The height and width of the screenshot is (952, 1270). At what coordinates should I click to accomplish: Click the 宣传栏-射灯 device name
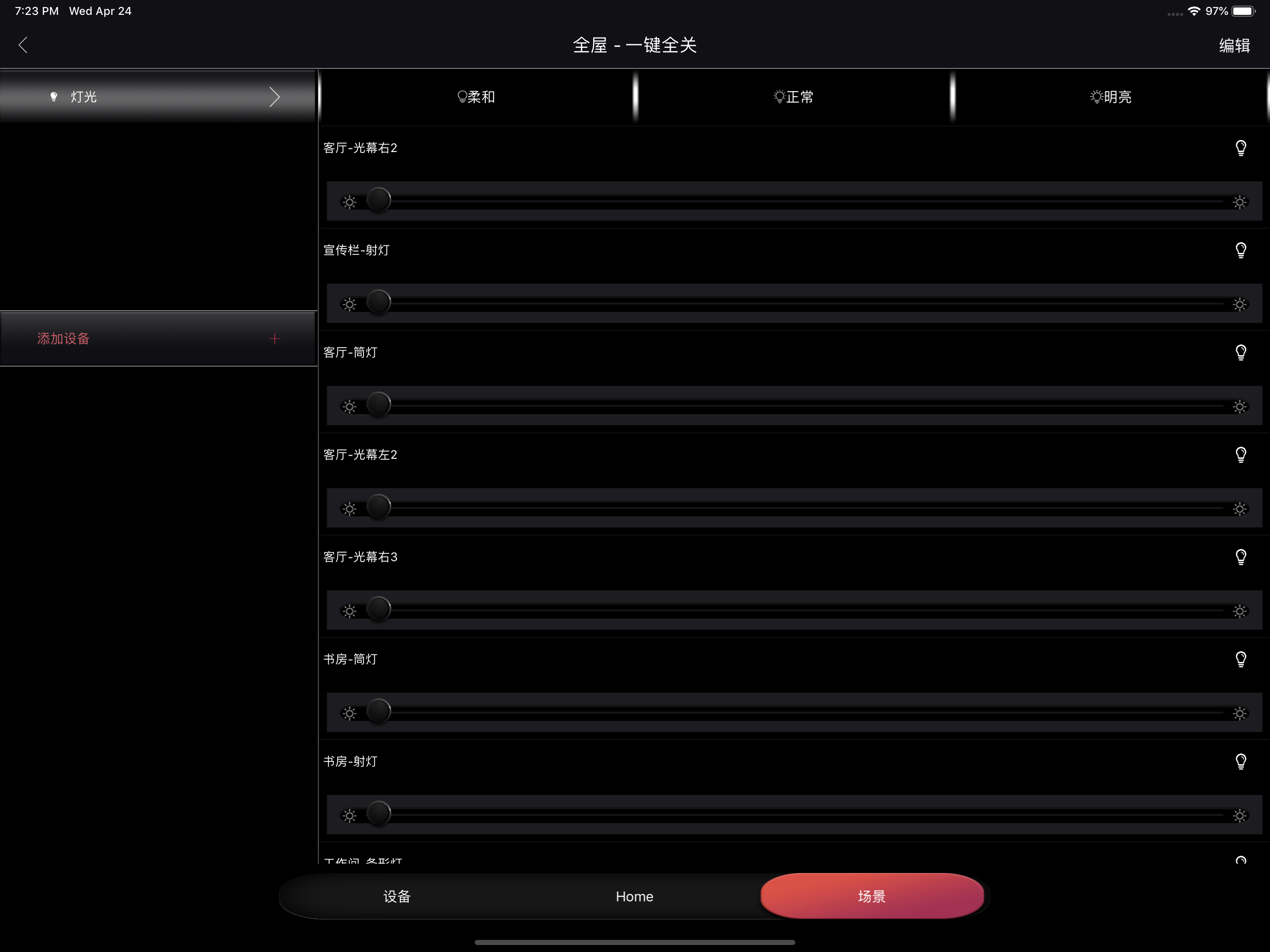(x=356, y=251)
